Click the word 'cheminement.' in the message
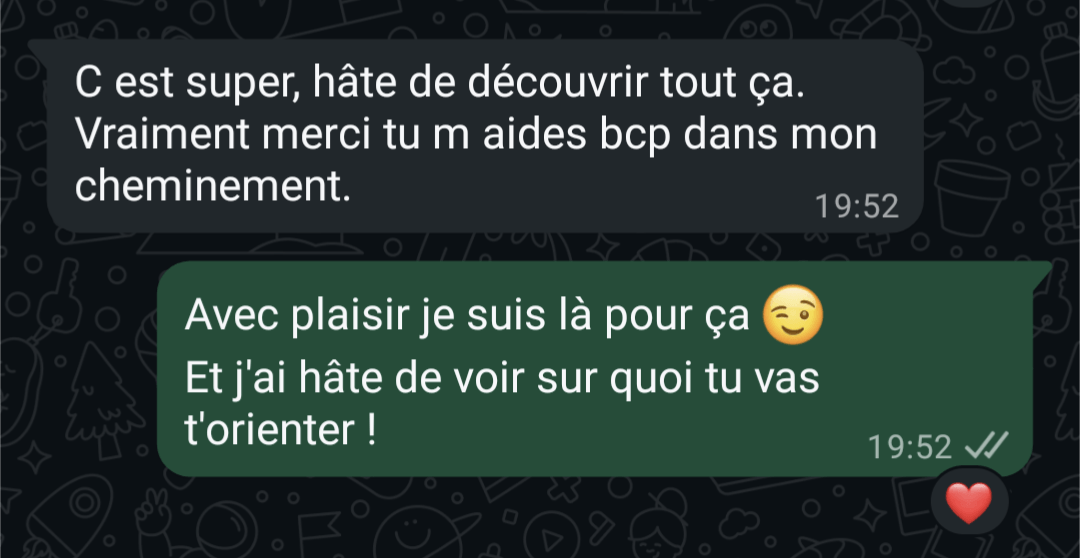The image size is (1080, 558). click(213, 187)
